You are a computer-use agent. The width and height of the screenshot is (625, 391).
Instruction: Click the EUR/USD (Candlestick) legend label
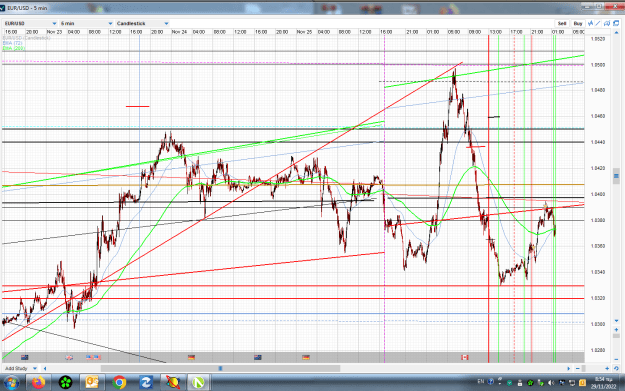pos(26,38)
